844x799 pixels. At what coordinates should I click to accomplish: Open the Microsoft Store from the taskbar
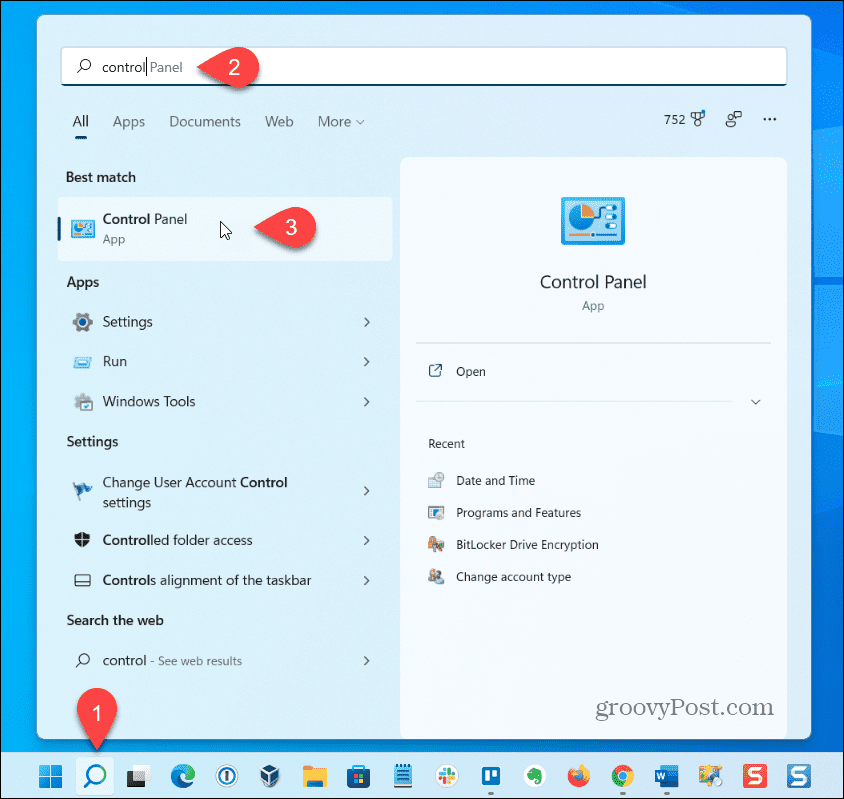[358, 775]
